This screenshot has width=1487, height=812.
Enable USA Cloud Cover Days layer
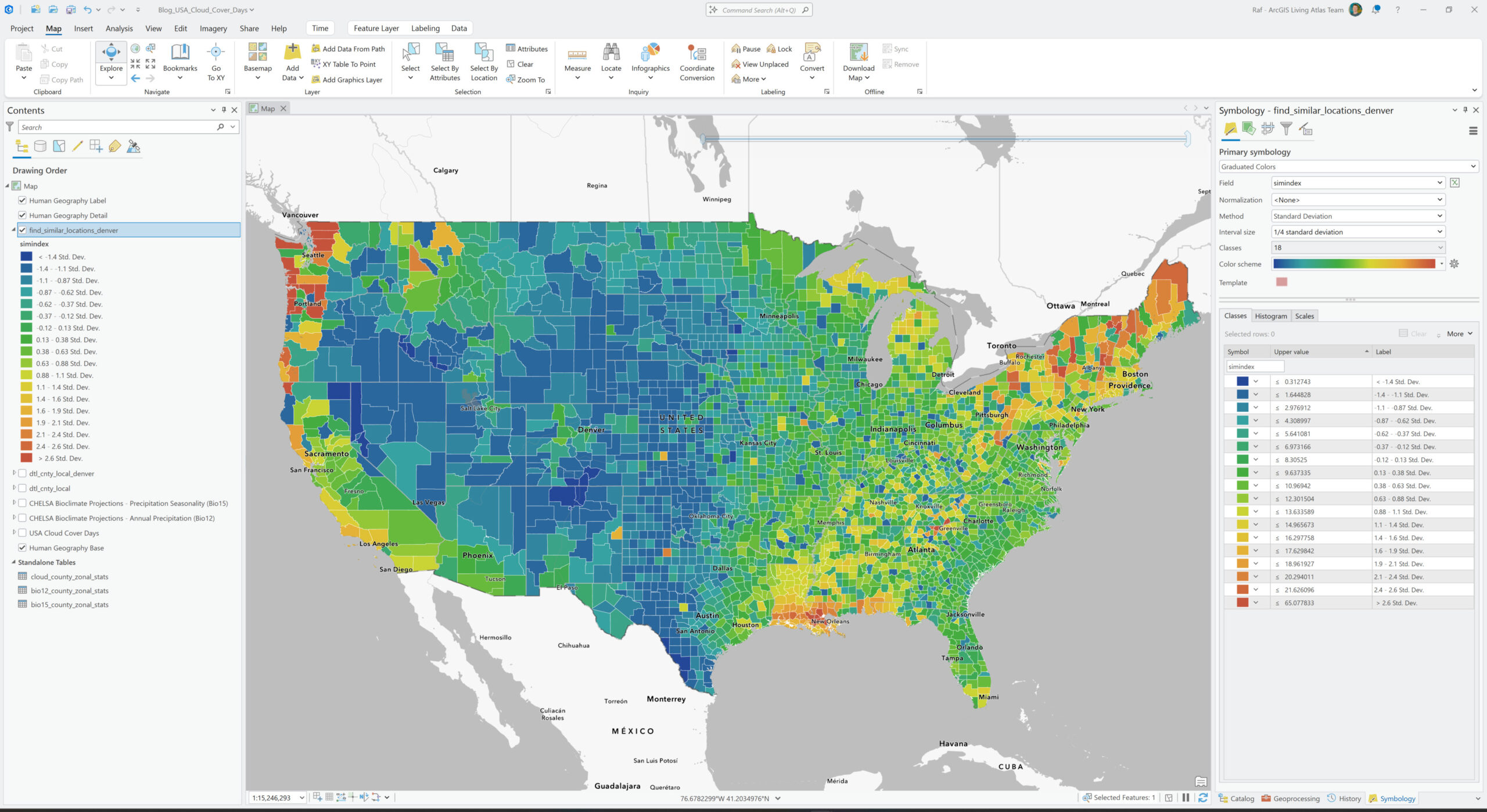pyautogui.click(x=23, y=533)
